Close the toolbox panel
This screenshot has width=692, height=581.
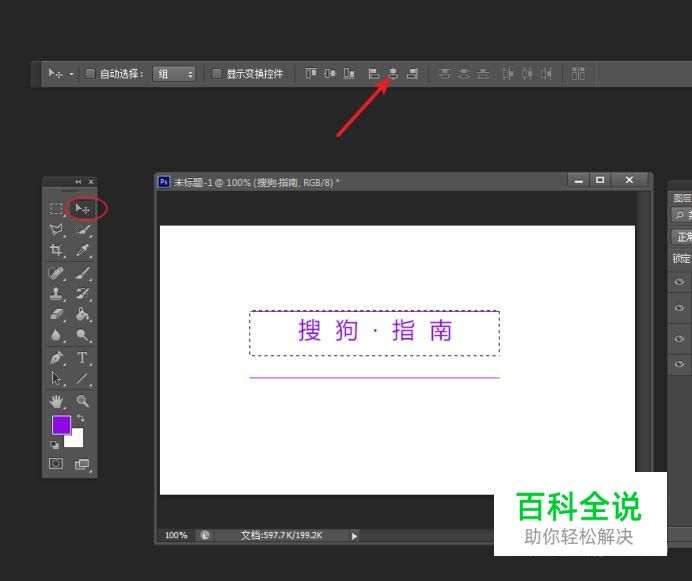point(91,182)
